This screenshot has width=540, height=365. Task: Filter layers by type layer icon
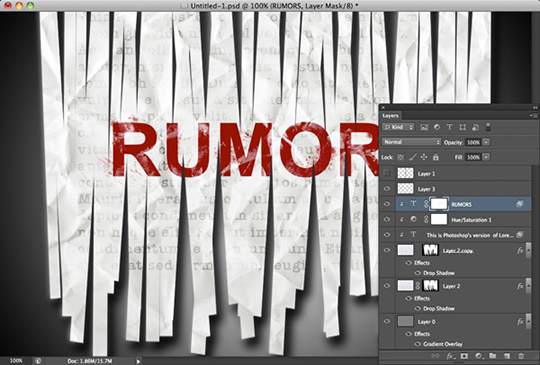coord(449,127)
